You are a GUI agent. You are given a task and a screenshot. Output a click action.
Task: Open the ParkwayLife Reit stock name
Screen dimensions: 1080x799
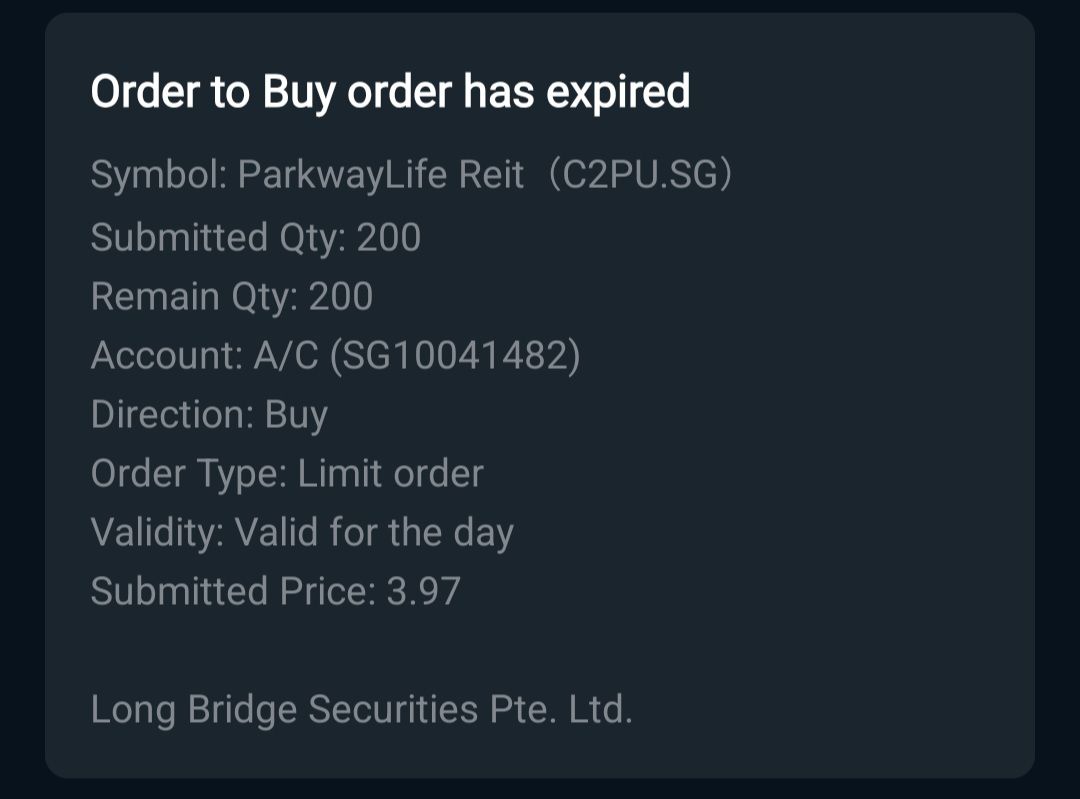[381, 176]
